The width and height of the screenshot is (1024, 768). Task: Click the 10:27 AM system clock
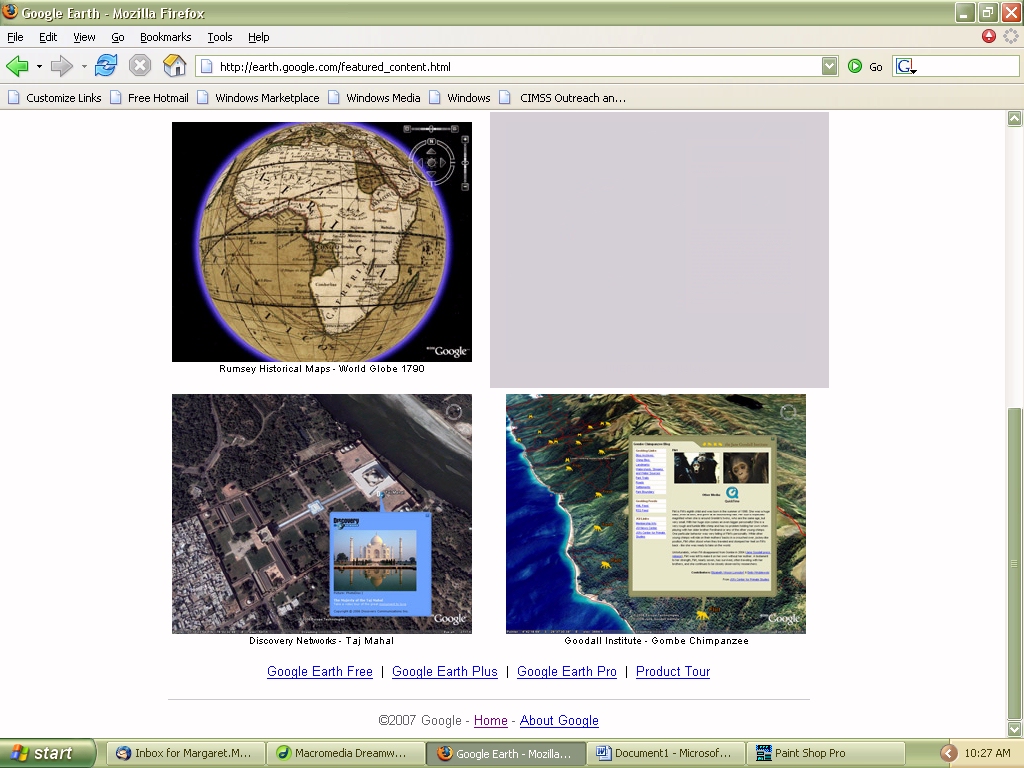coord(987,753)
